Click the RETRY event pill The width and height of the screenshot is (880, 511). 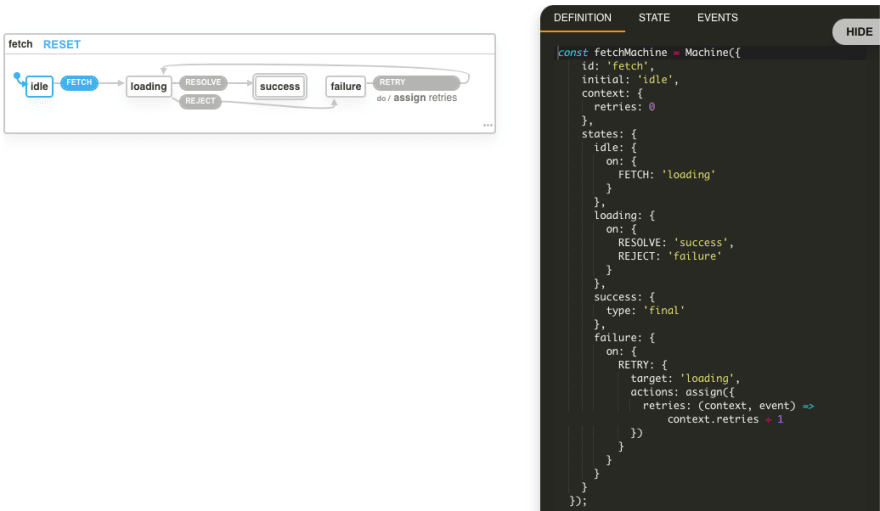click(x=416, y=82)
